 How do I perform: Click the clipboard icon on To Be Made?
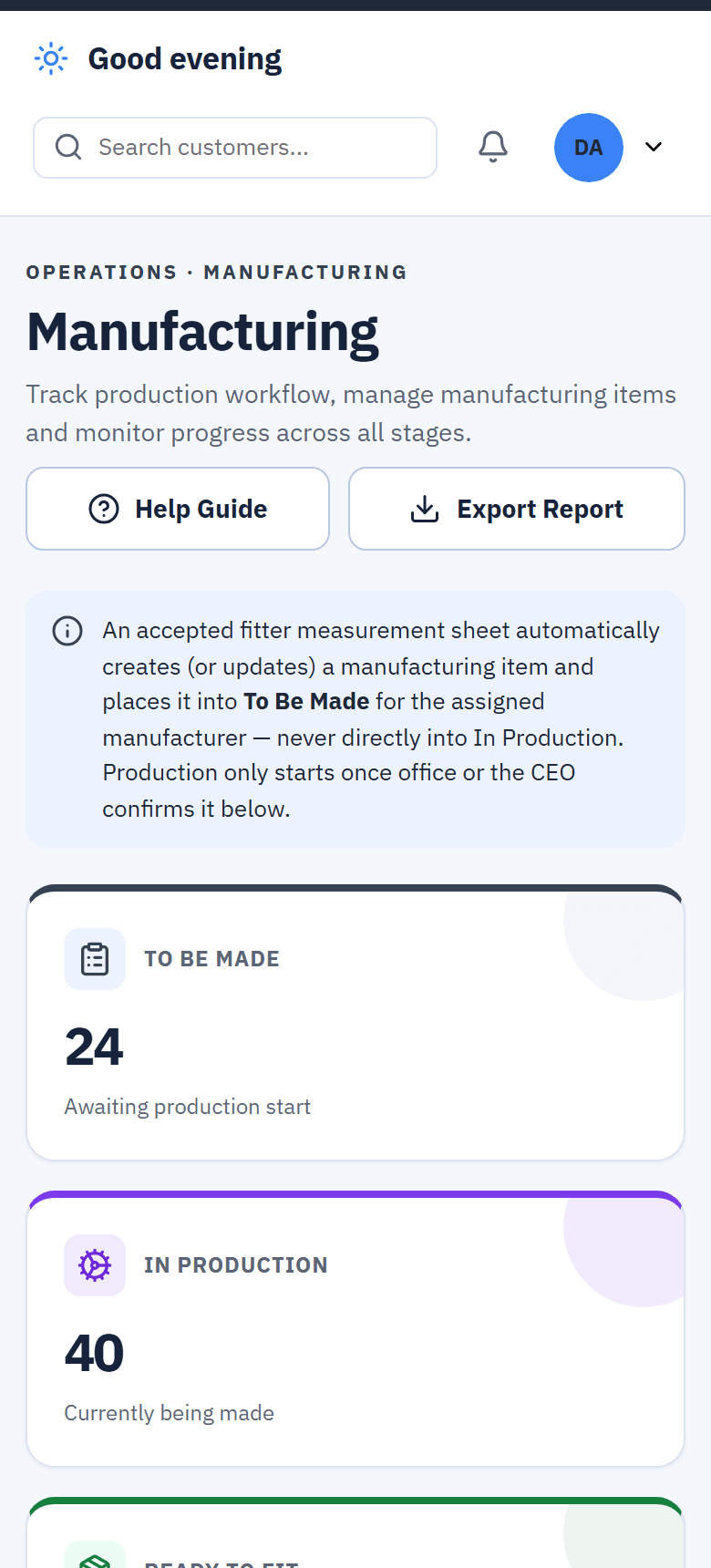coord(95,959)
